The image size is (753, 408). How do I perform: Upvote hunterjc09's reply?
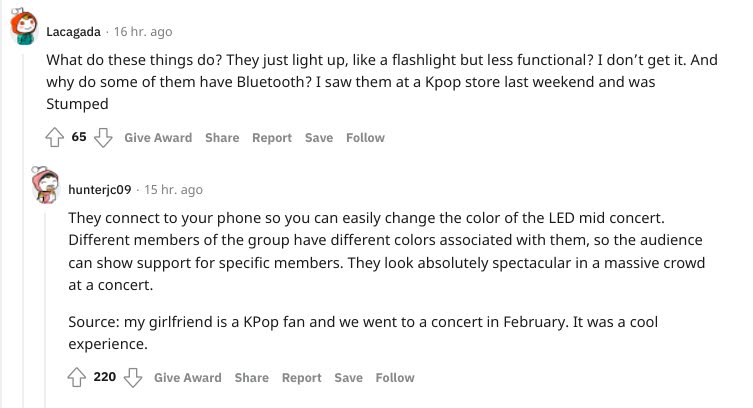pos(77,378)
